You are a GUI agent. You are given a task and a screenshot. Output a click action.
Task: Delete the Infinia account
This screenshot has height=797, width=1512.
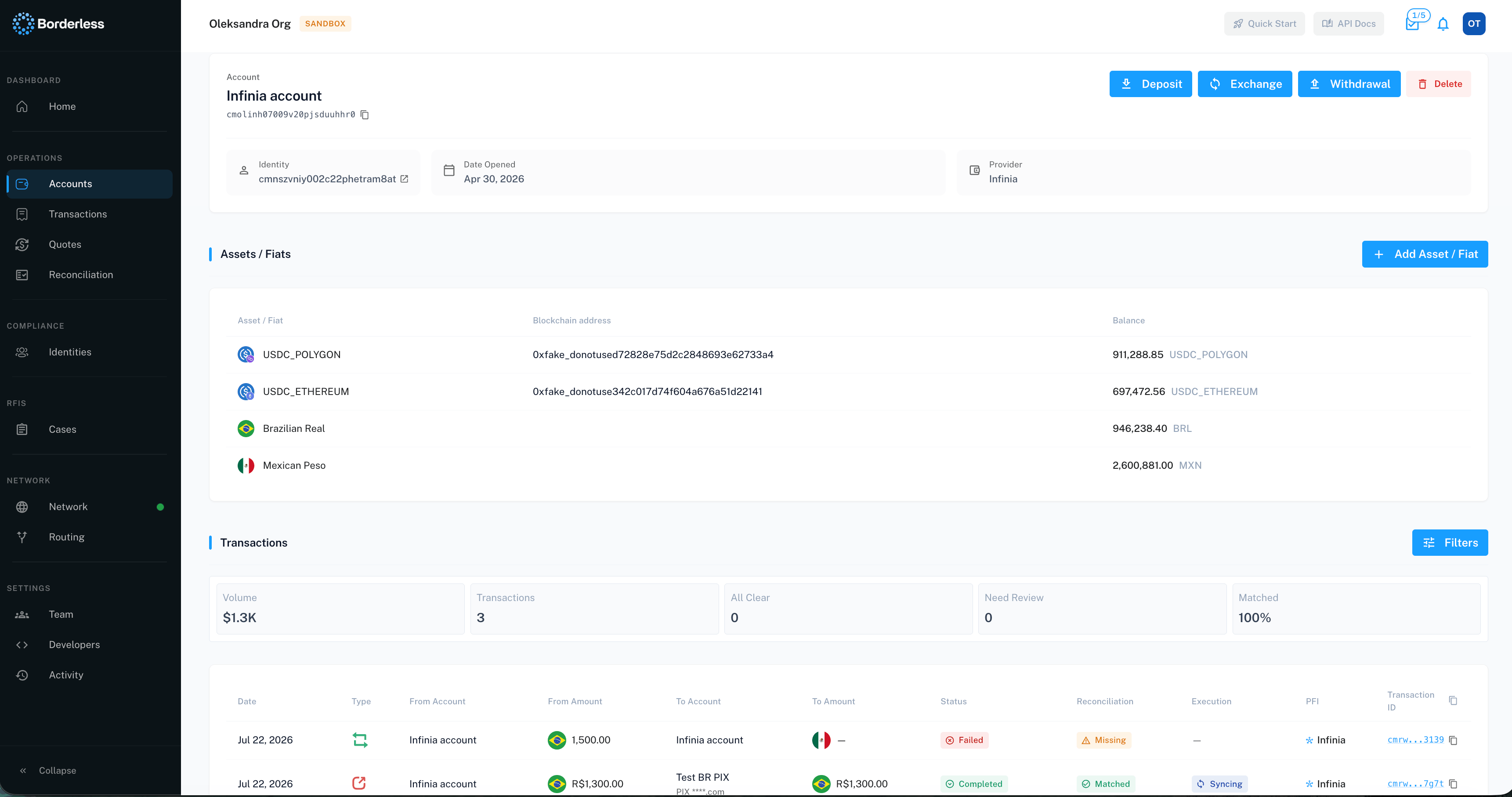click(x=1439, y=84)
